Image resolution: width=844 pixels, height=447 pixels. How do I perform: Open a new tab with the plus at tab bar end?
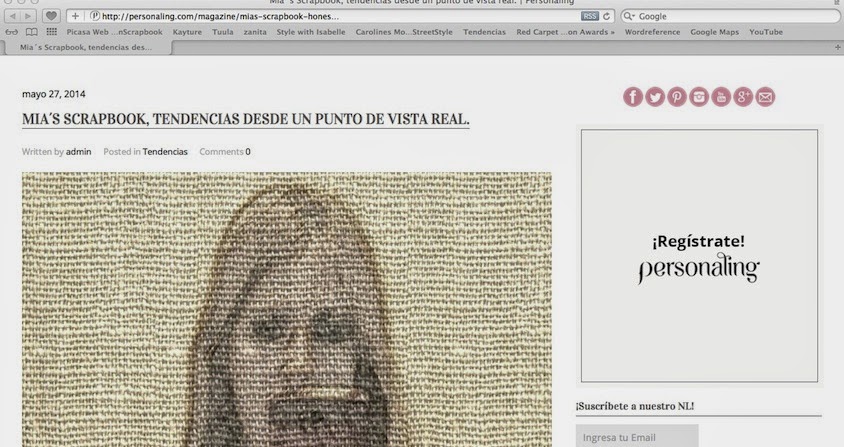[x=838, y=47]
